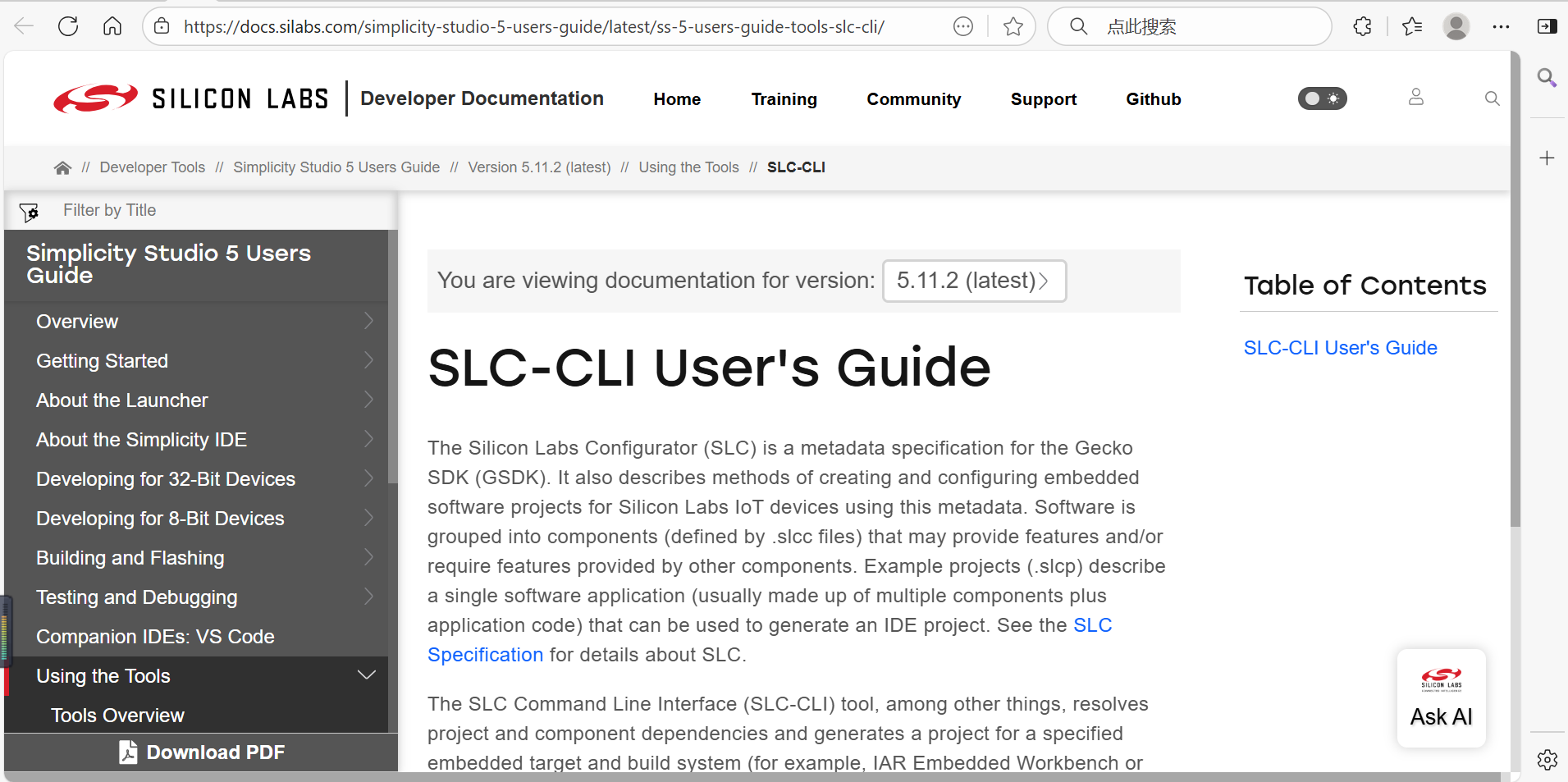This screenshot has height=782, width=1568.
Task: Open sidebar settings gear icon
Action: (x=1547, y=760)
